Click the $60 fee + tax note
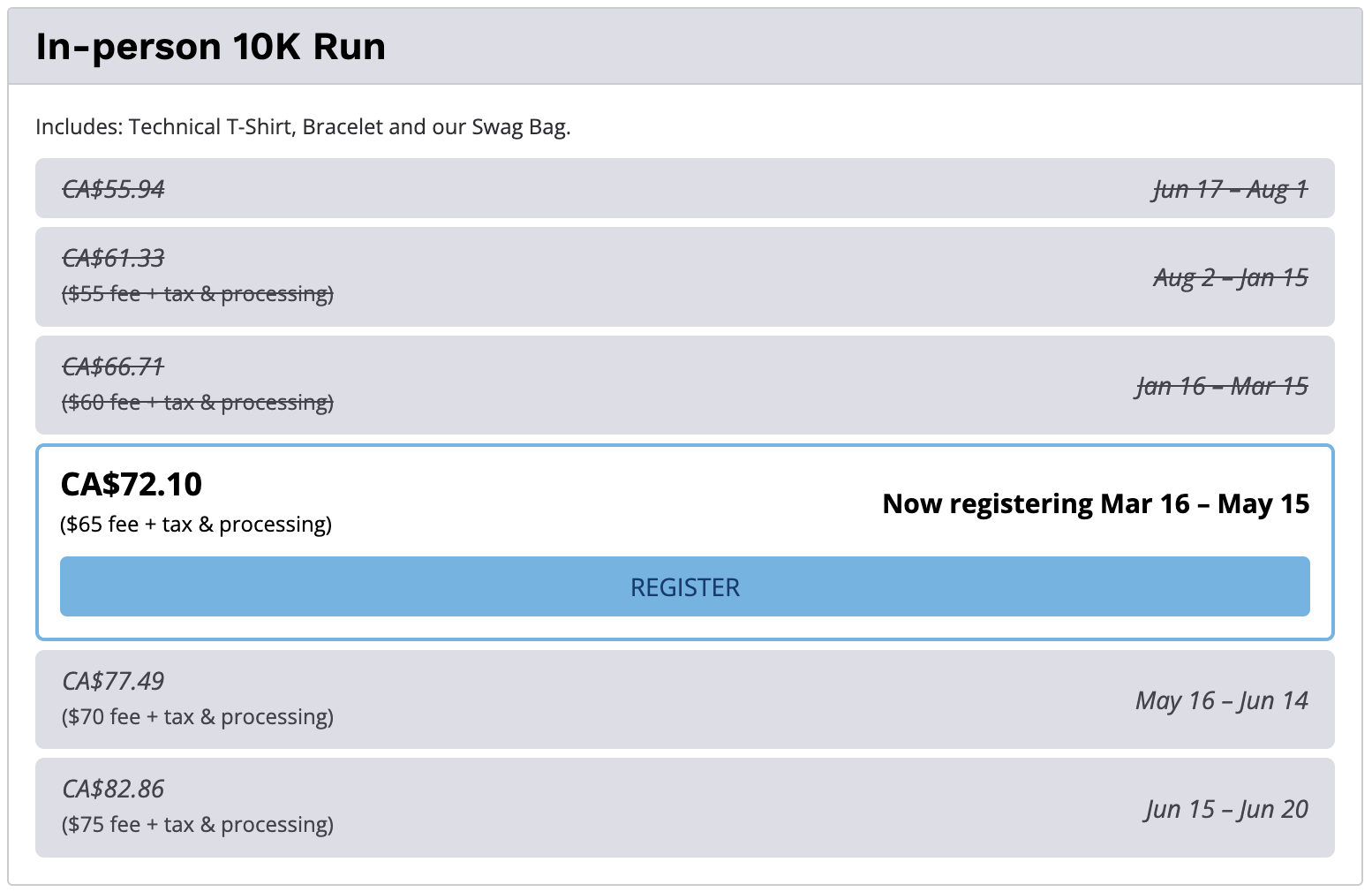The height and width of the screenshot is (892, 1372). 198,402
